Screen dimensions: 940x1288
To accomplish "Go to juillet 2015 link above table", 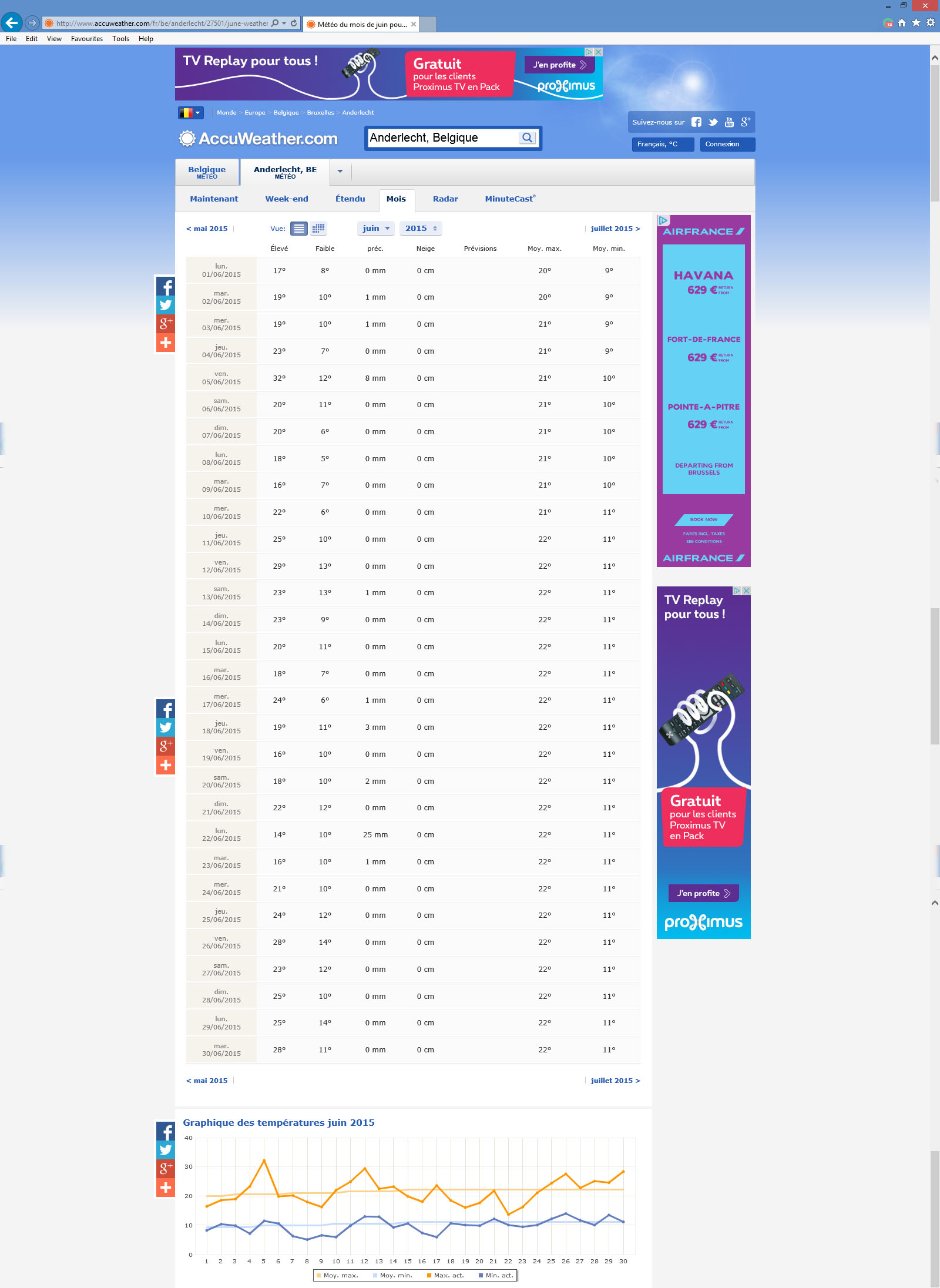I will (615, 229).
